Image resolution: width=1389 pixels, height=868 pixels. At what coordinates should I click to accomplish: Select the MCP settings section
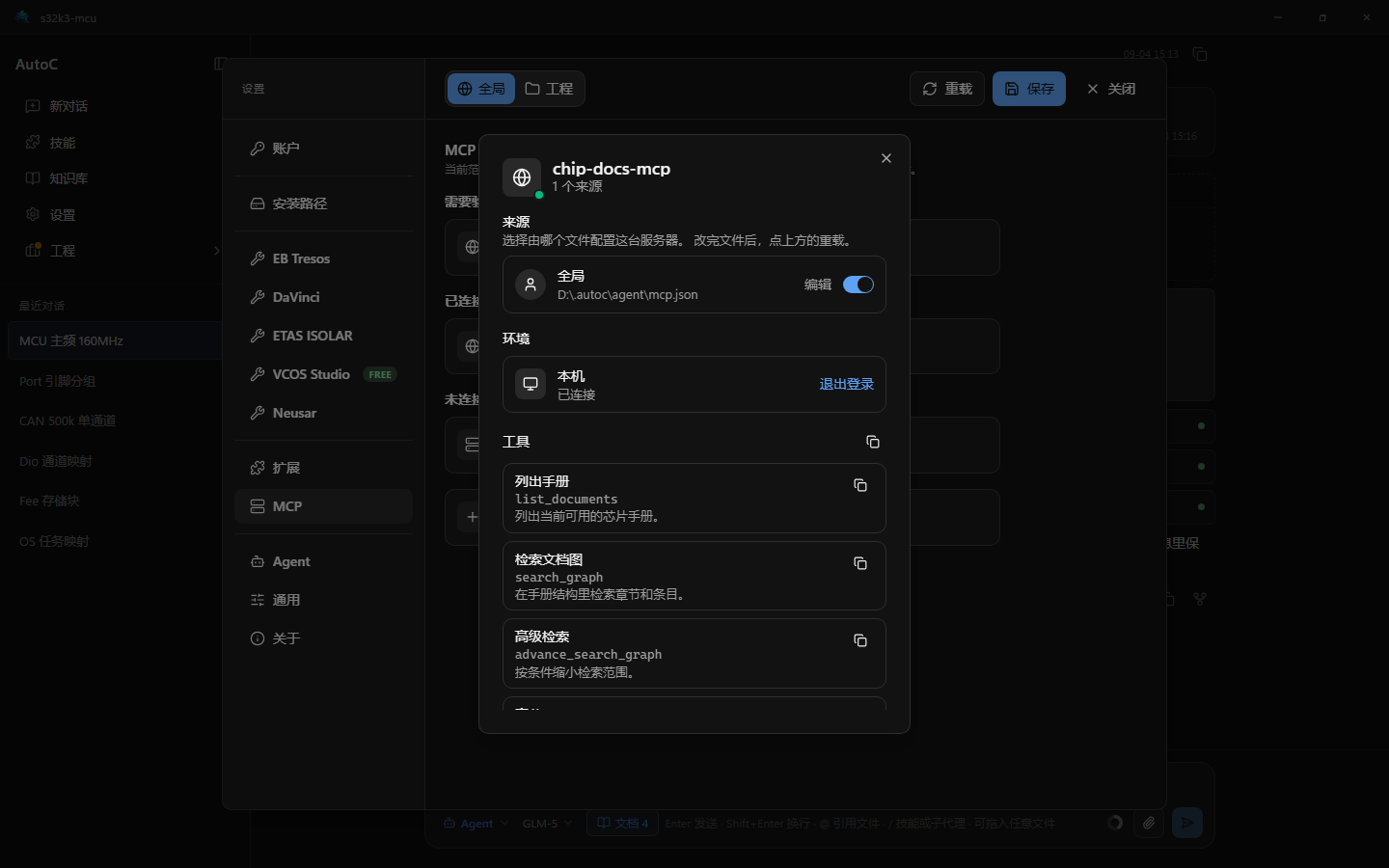tap(323, 506)
